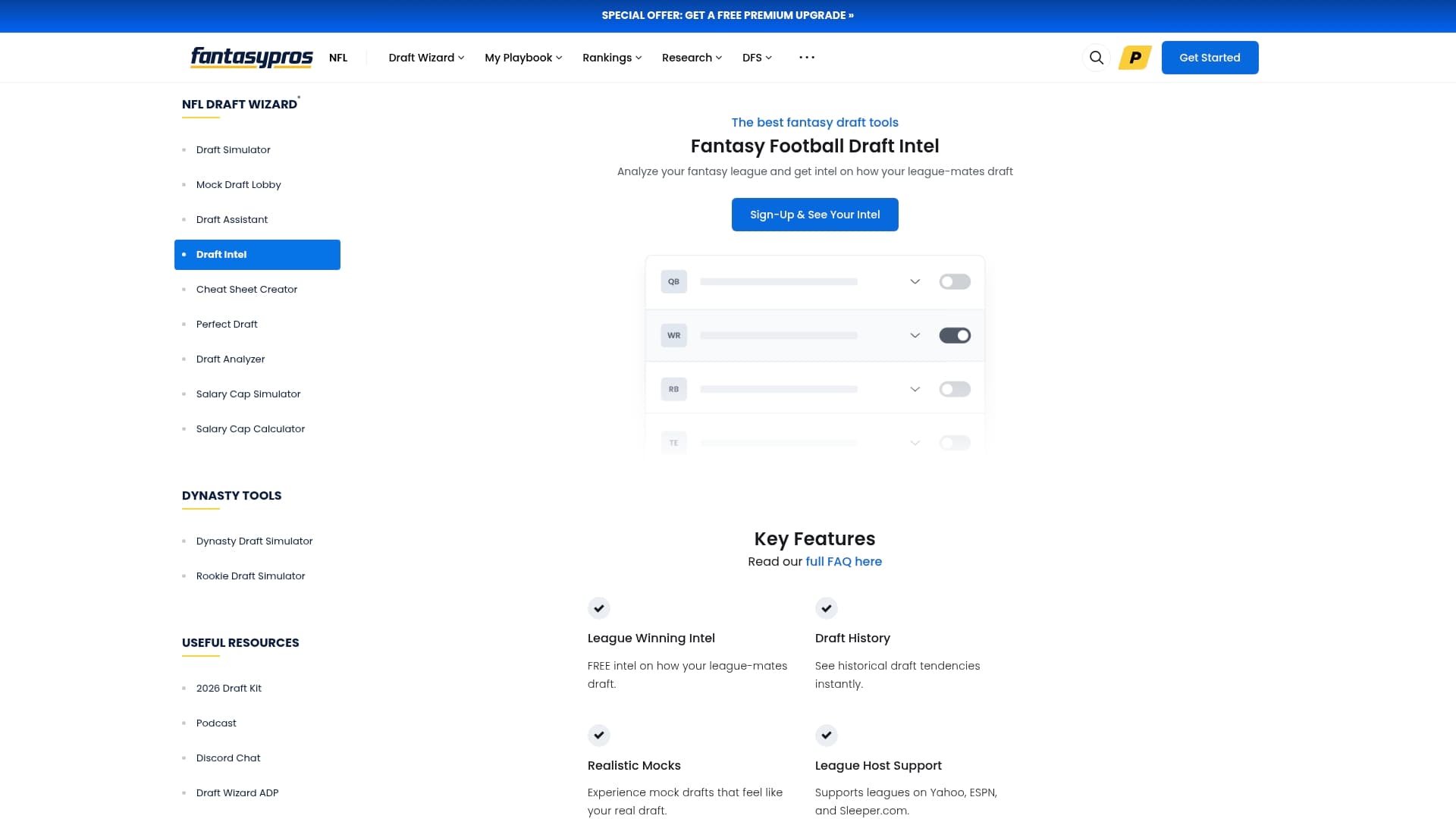Click the QB position badge
The image size is (1456, 819).
click(673, 281)
